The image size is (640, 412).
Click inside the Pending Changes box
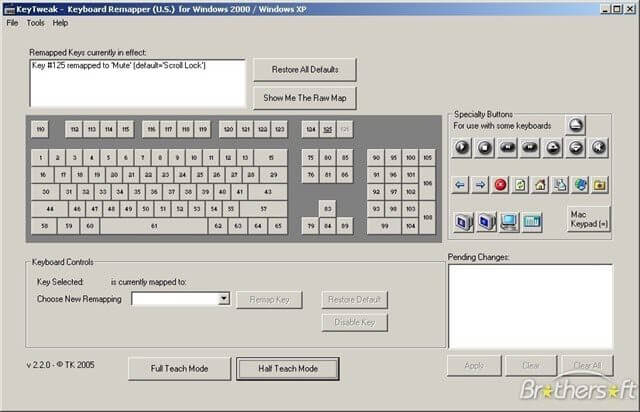pos(531,307)
